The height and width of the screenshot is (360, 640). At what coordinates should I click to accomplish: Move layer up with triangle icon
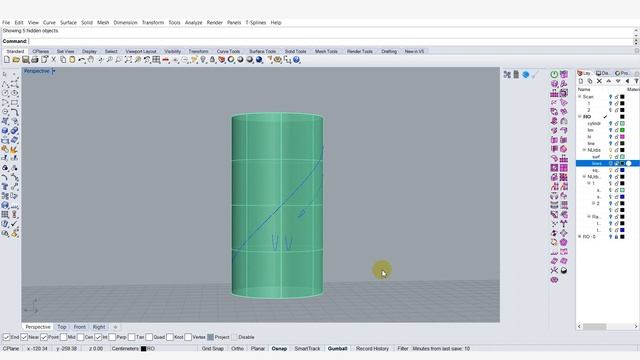click(x=609, y=81)
